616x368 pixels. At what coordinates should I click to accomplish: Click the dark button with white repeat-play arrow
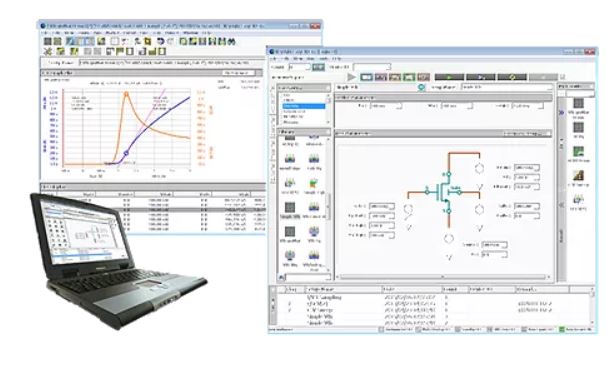tap(480, 77)
